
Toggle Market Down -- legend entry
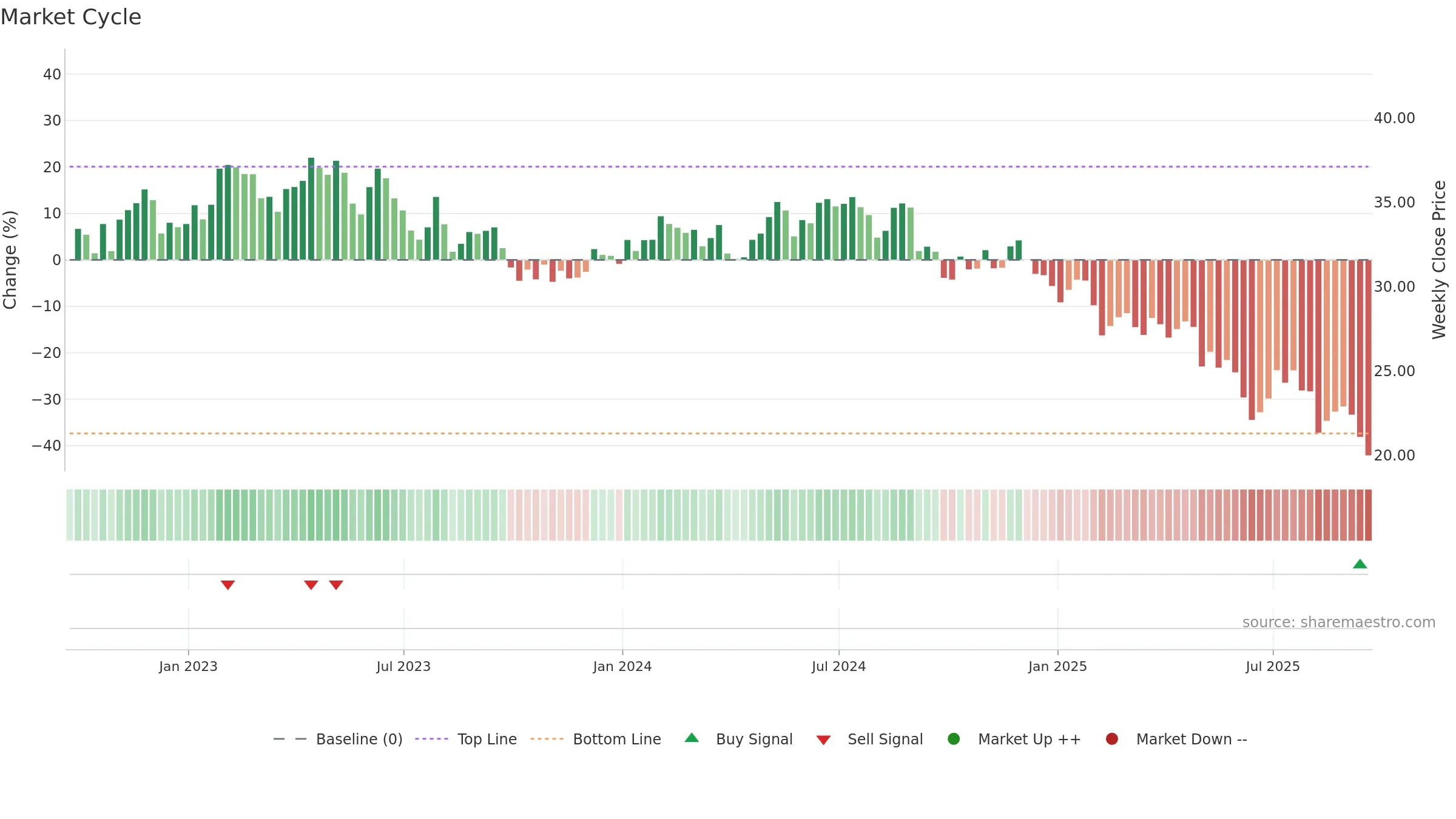click(x=1176, y=739)
